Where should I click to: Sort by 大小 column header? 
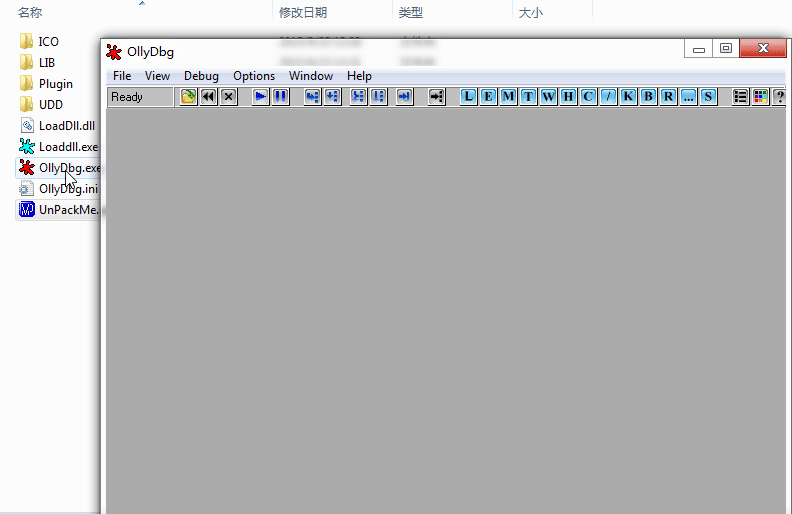coord(531,13)
